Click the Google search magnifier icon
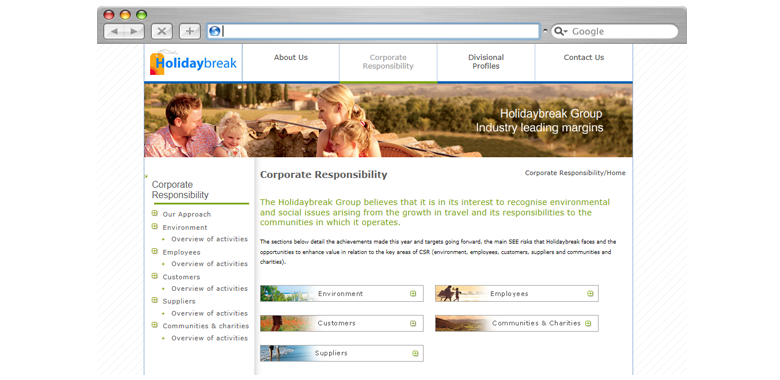780x380 pixels. (x=561, y=31)
